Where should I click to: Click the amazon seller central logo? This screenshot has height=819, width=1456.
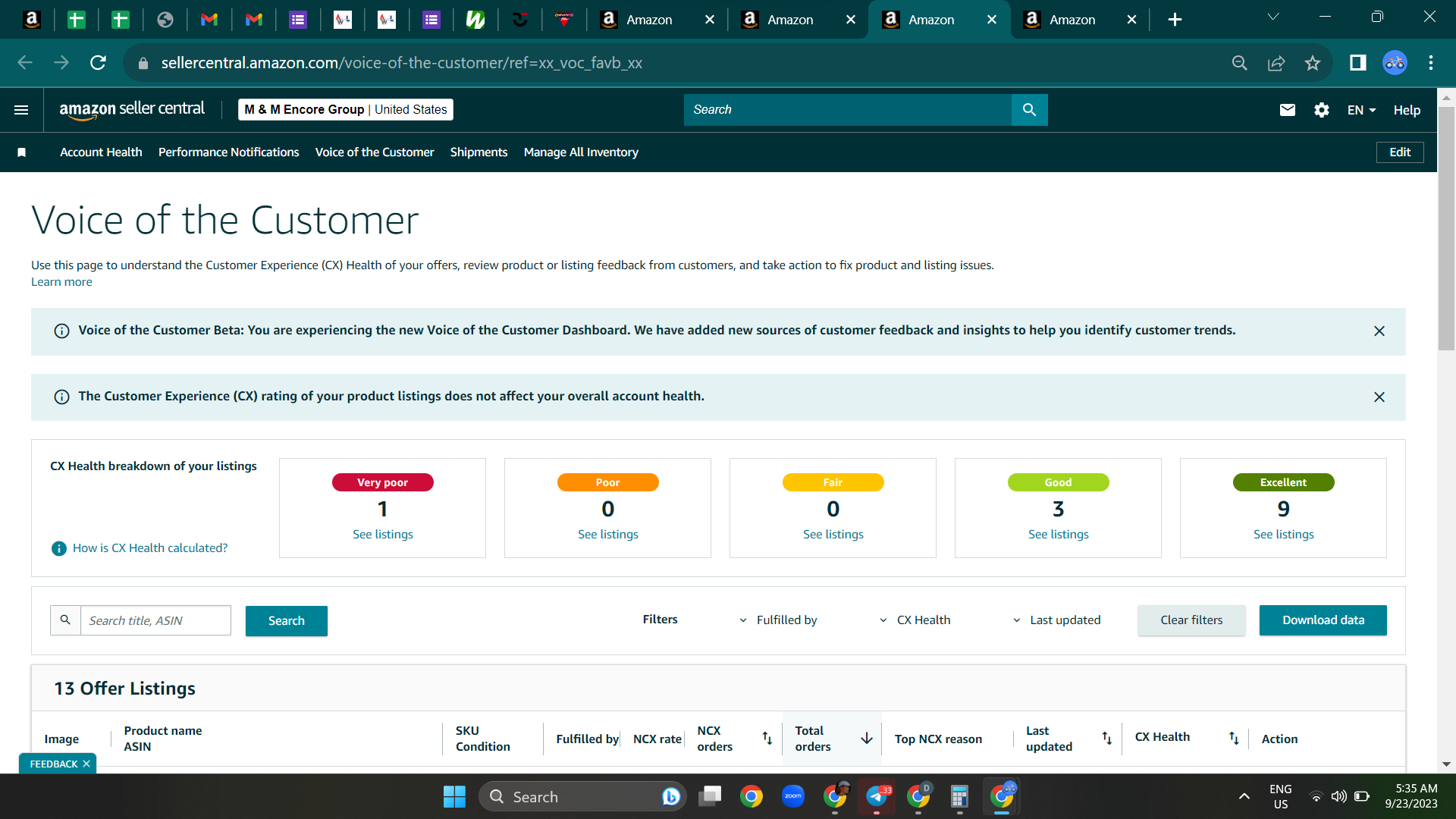132,110
